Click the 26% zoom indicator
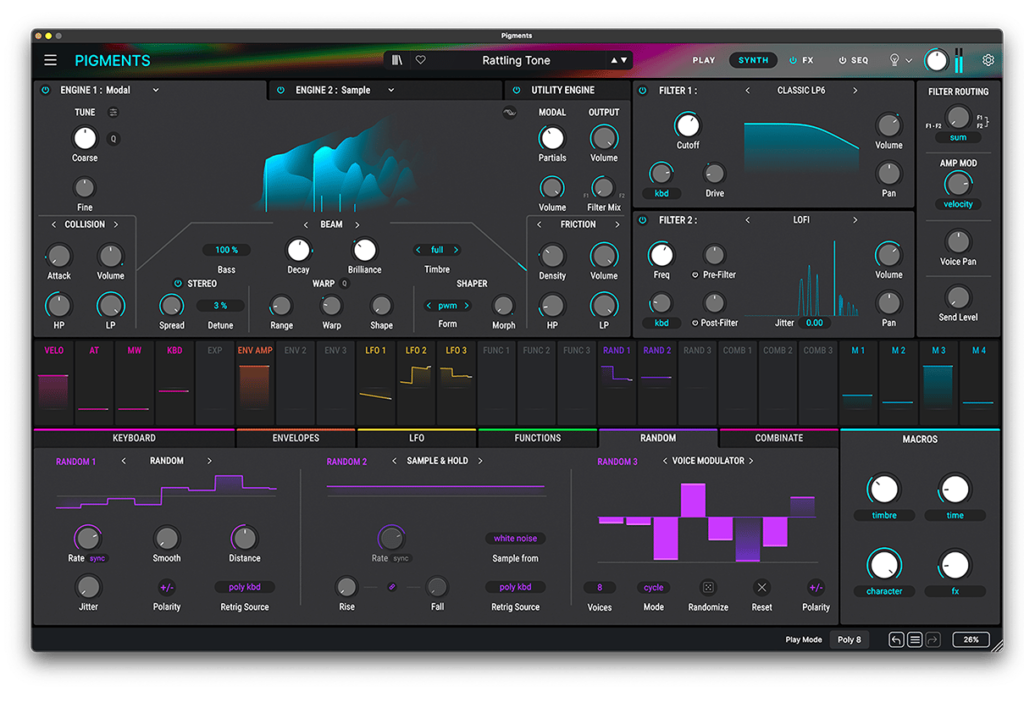Viewport: 1024px width, 714px height. 970,640
